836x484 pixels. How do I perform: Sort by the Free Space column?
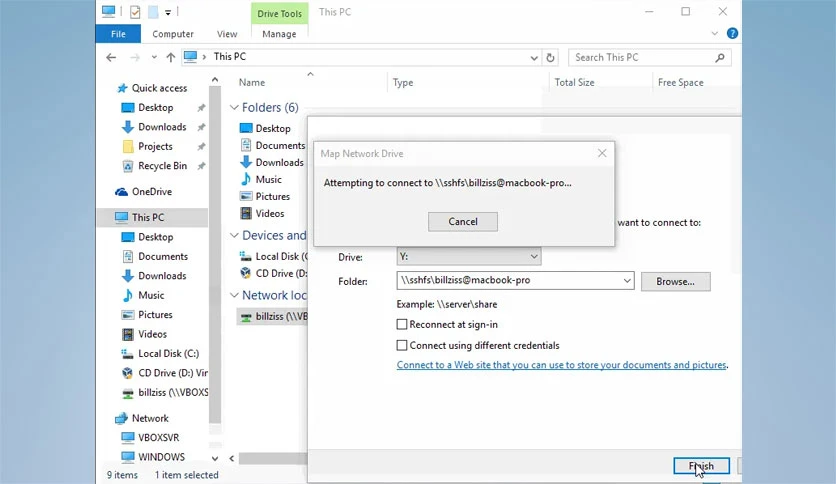tap(680, 83)
